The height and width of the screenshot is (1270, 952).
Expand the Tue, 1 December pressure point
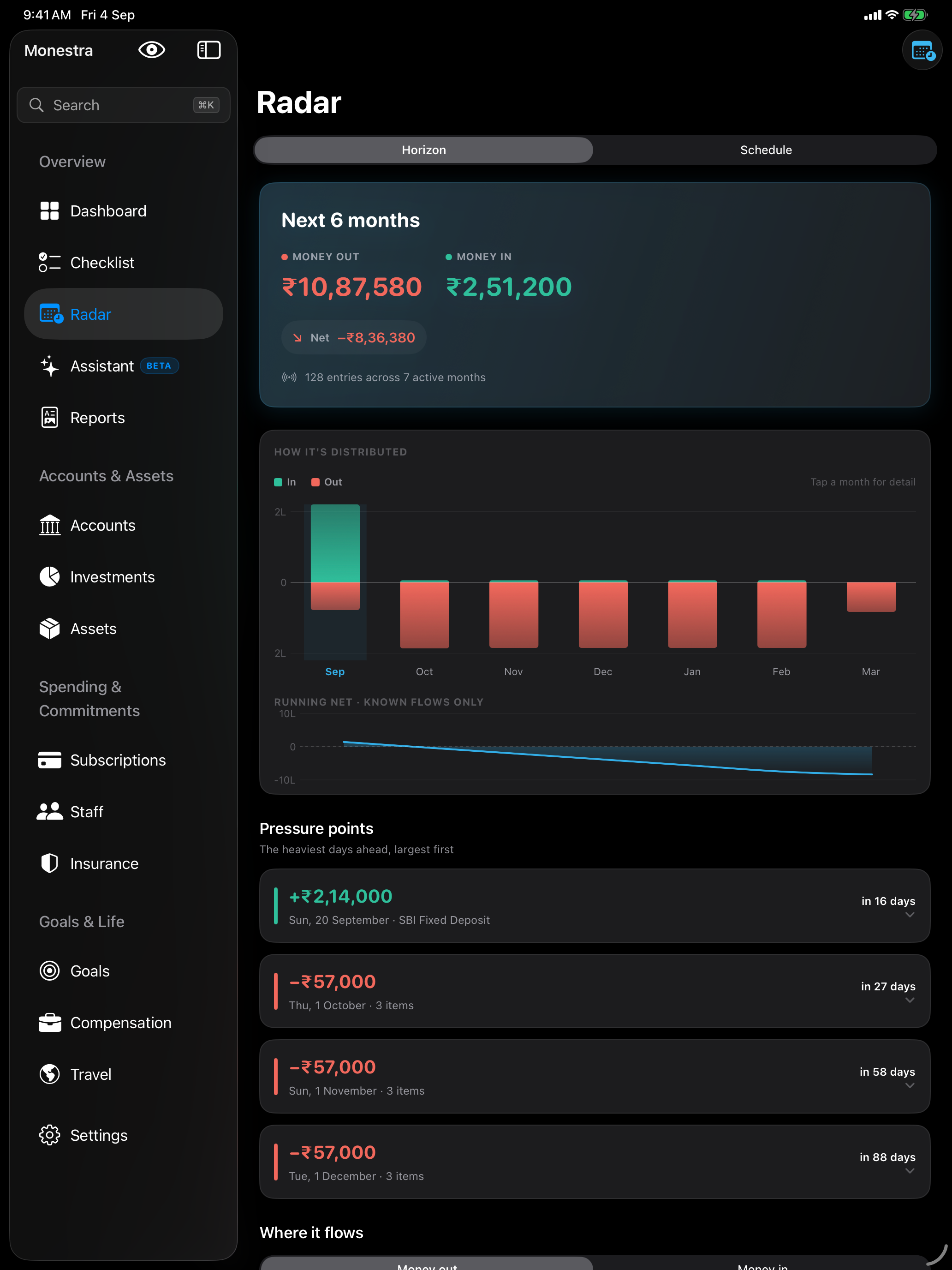click(595, 1162)
